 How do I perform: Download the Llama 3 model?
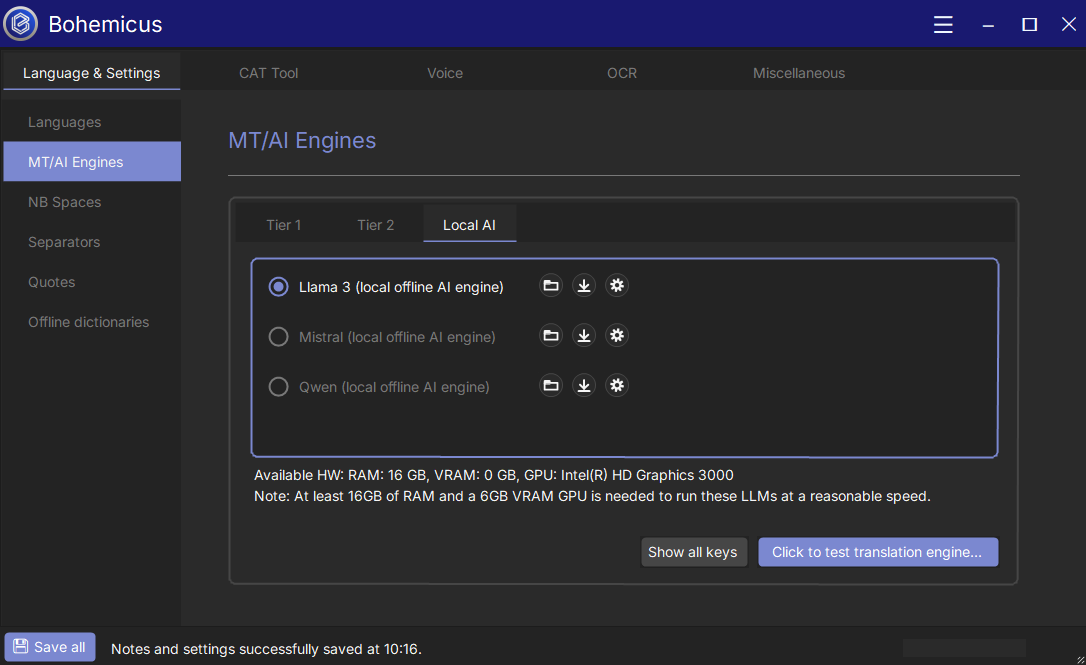[x=584, y=285]
